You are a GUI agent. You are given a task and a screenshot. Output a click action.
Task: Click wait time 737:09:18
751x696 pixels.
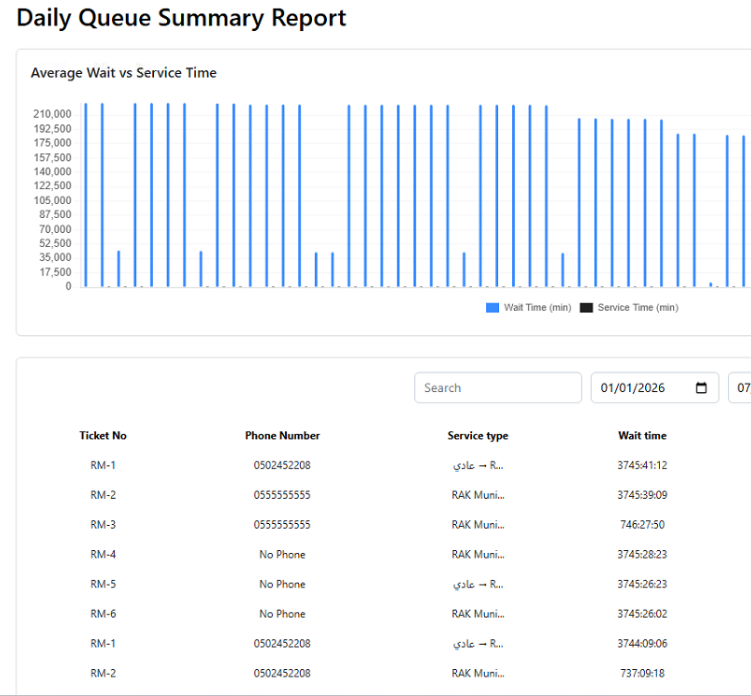[642, 673]
